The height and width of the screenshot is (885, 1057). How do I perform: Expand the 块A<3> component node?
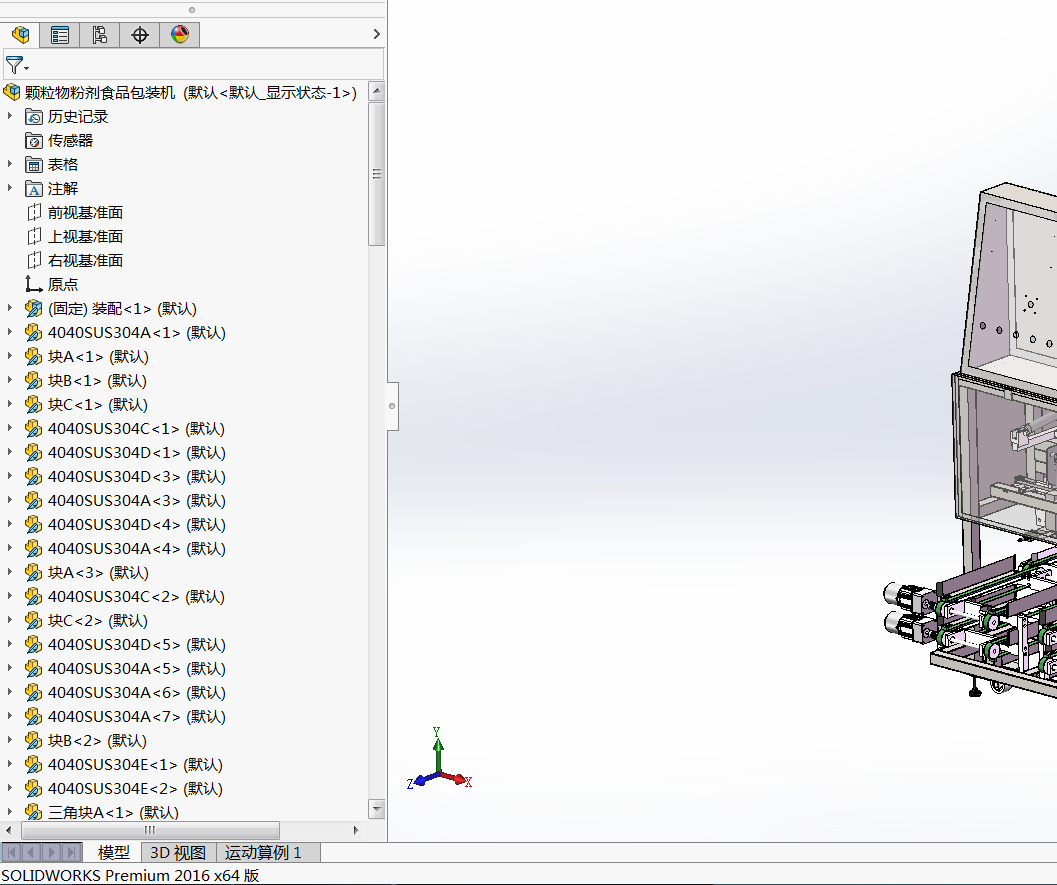click(x=9, y=572)
